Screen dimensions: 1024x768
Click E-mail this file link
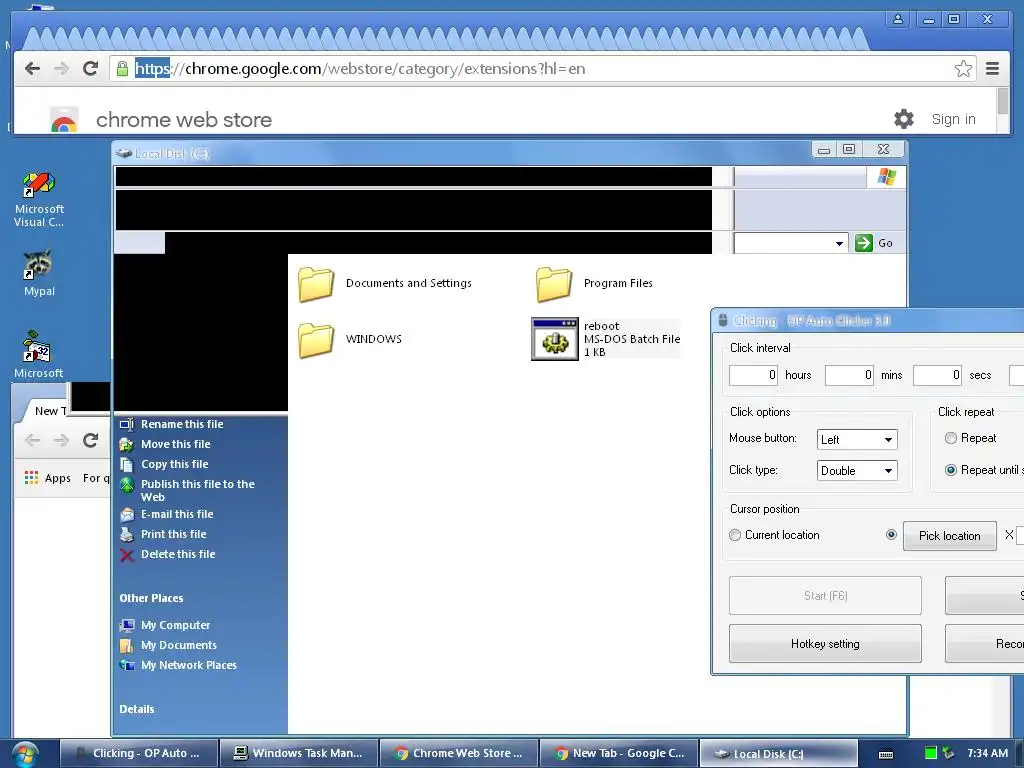point(177,515)
